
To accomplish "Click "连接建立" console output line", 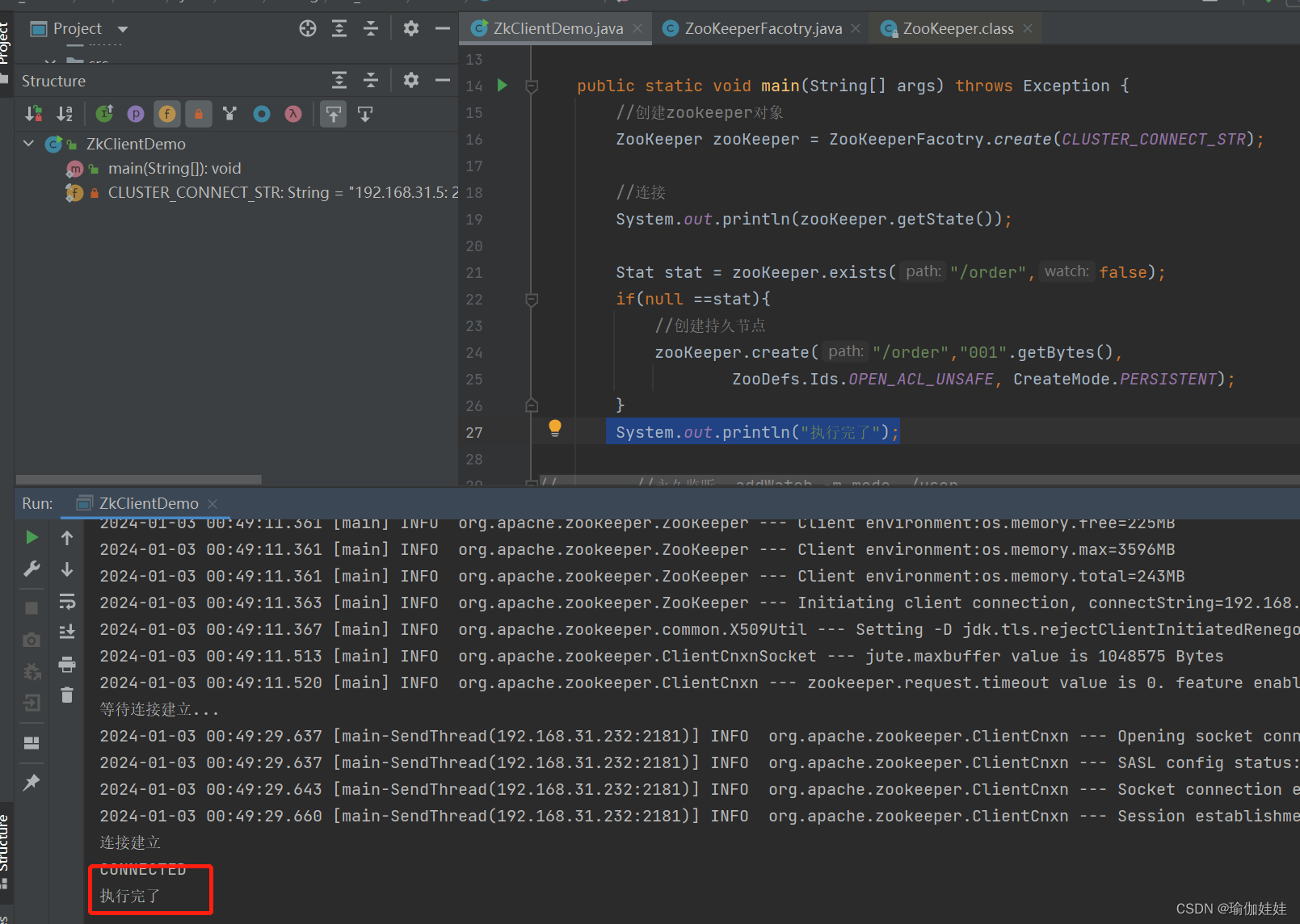I will (130, 842).
